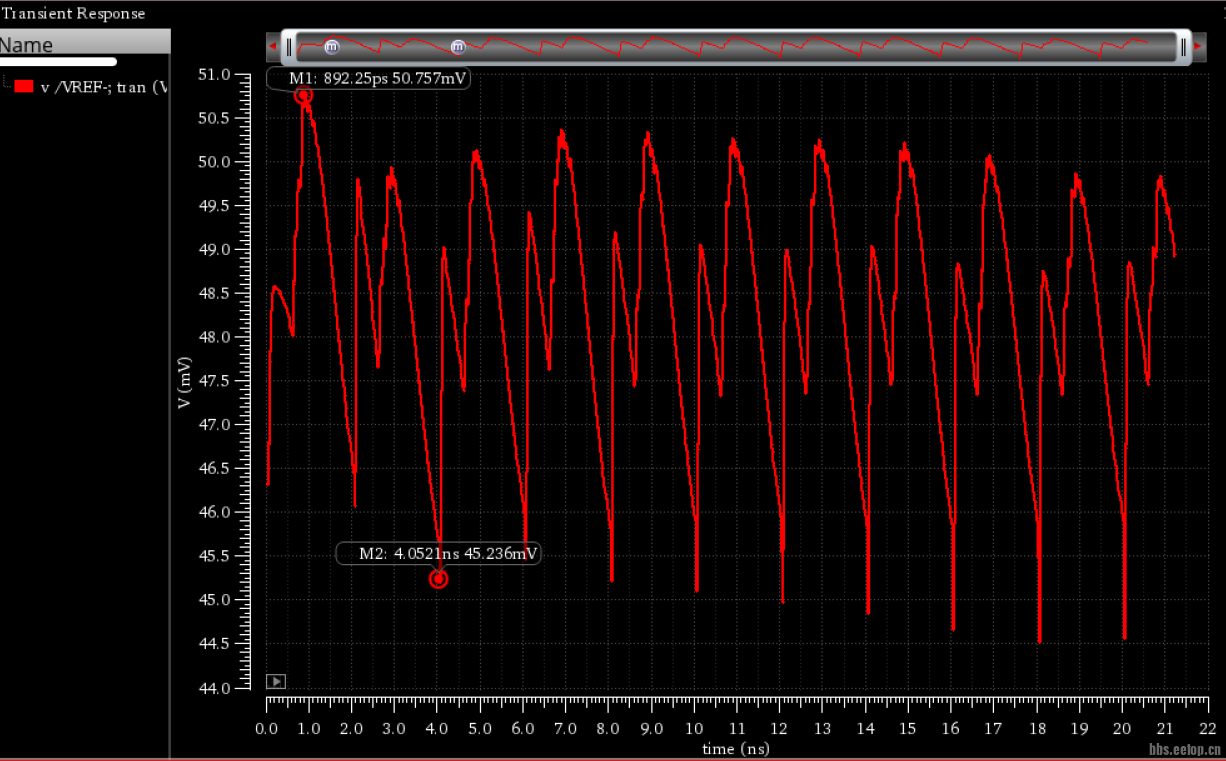Grab the left handle of the zoom strip
Viewport: 1226px width, 761px height.
pyautogui.click(x=289, y=47)
